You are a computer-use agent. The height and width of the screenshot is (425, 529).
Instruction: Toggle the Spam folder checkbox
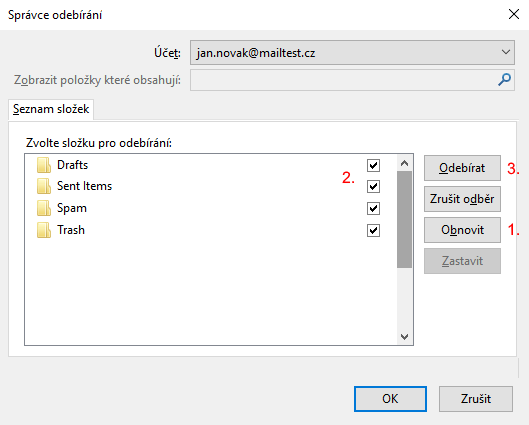point(373,208)
